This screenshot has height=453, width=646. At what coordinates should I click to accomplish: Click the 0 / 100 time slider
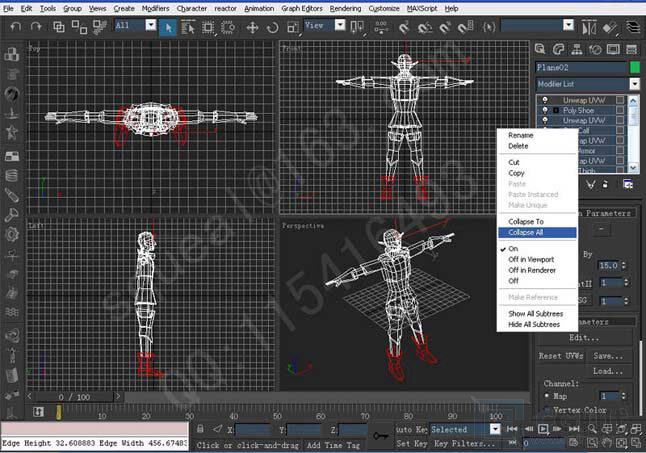point(74,397)
